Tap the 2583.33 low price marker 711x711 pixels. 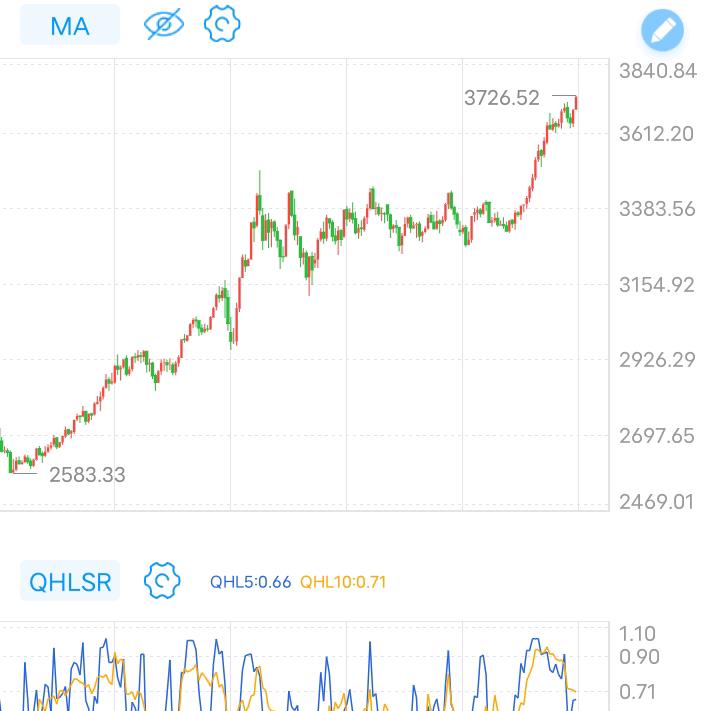[x=88, y=475]
